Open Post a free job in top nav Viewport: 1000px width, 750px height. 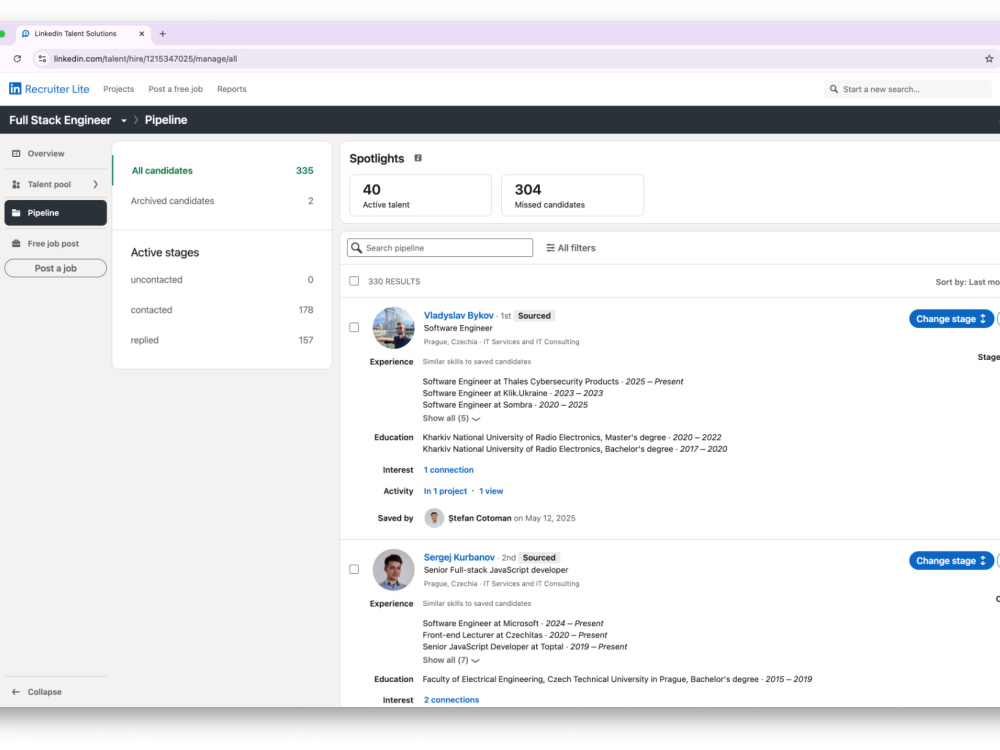tap(175, 89)
